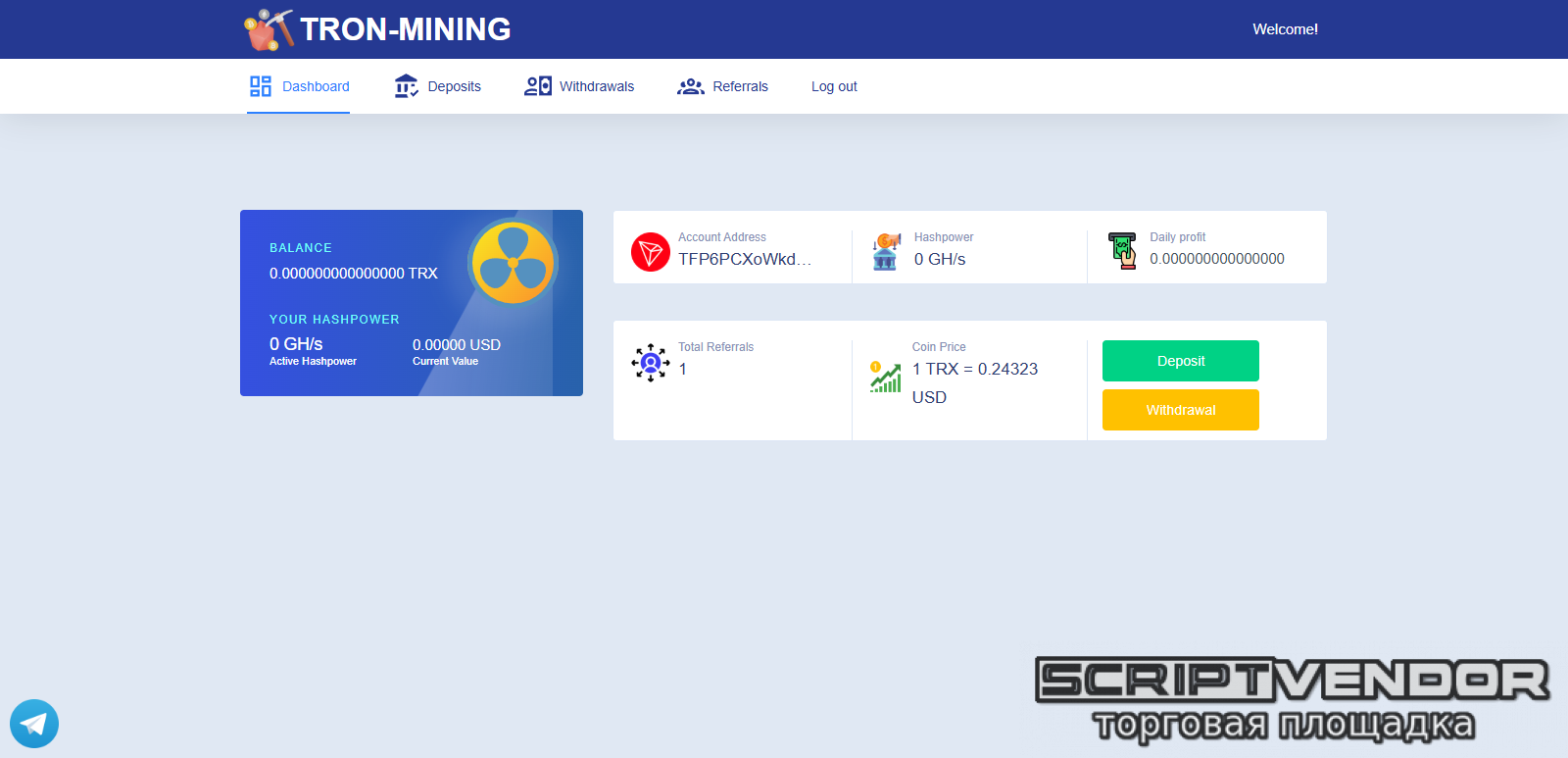Click the red TRON account address icon
This screenshot has height=758, width=1568.
tap(650, 252)
